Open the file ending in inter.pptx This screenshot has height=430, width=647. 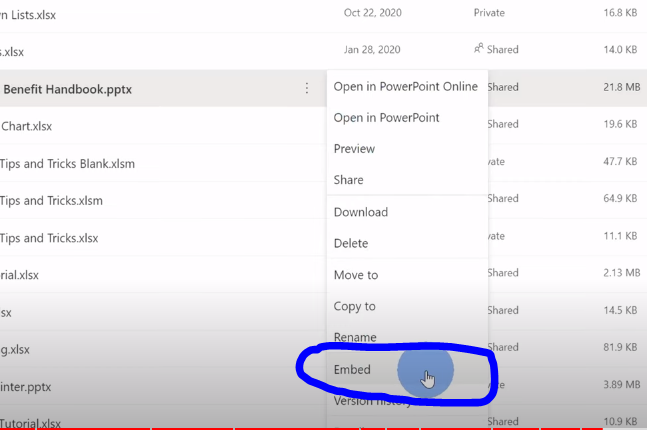click(26, 387)
